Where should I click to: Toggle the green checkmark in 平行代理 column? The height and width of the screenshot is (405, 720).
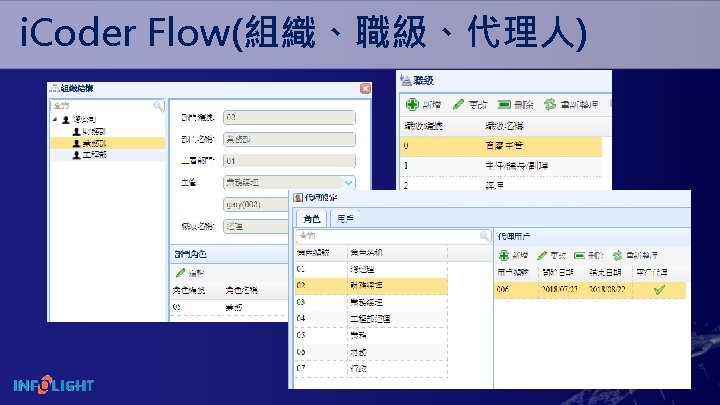tap(659, 290)
